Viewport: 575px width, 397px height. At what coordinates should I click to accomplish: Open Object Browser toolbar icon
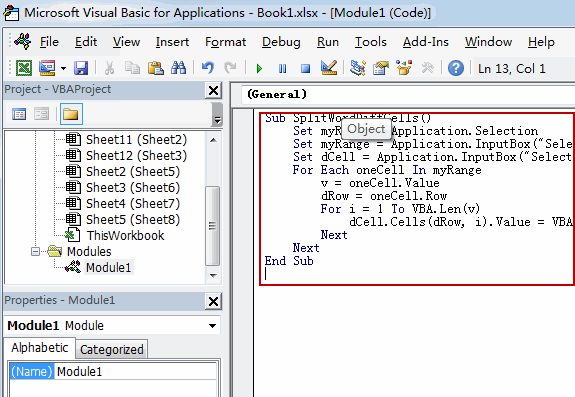[x=404, y=68]
